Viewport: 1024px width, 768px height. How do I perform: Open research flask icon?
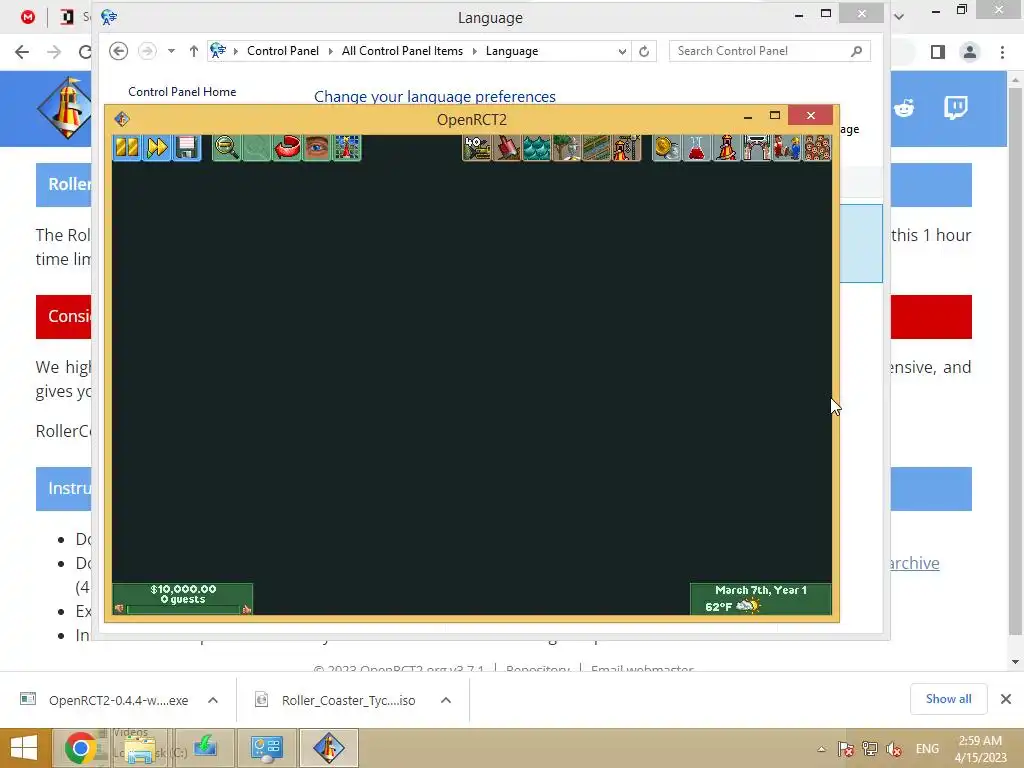click(x=697, y=148)
